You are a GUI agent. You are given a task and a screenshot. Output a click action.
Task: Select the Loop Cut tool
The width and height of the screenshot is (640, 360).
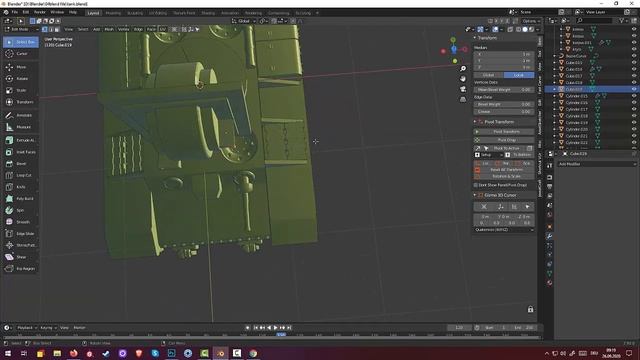21,175
